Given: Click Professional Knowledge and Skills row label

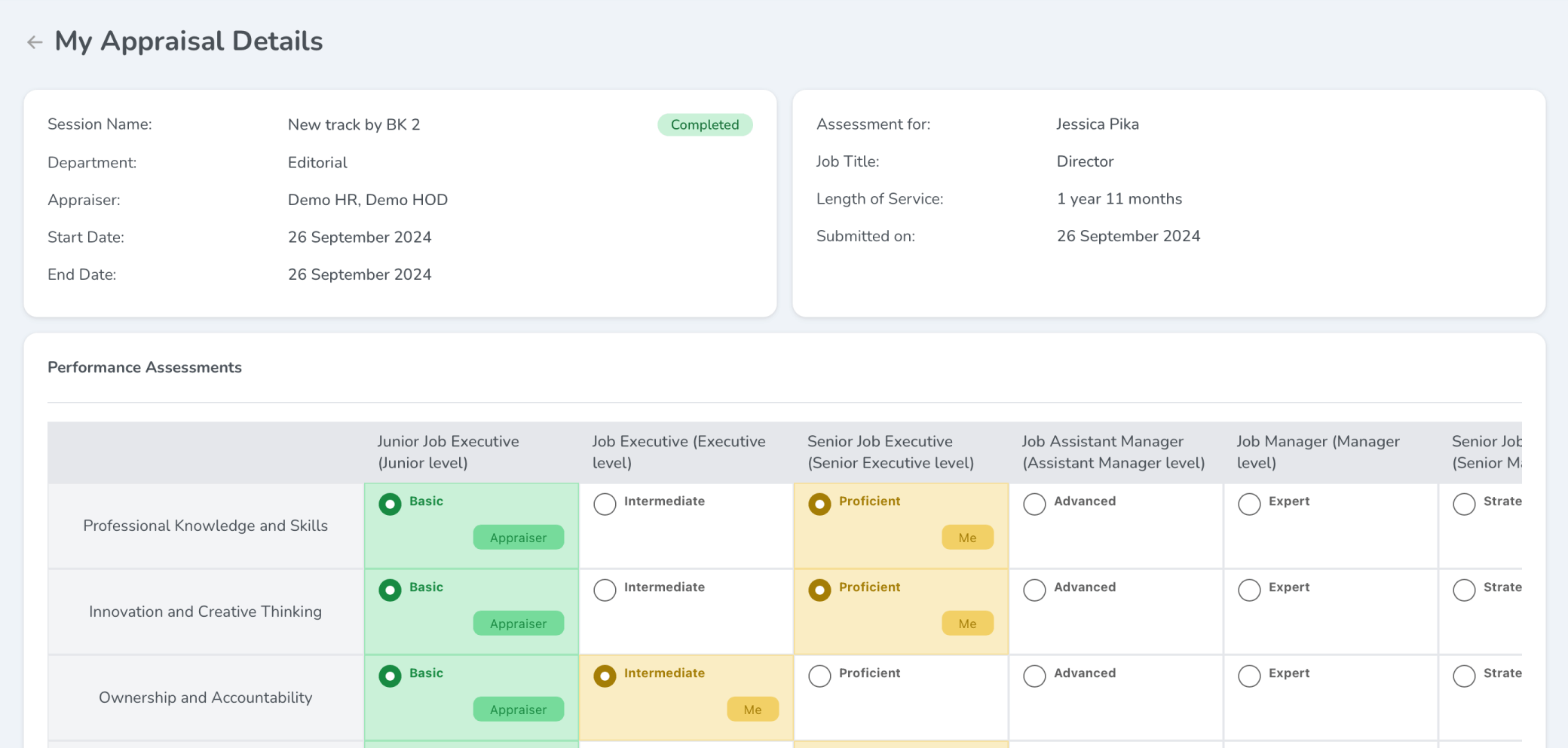Looking at the screenshot, I should tap(205, 526).
